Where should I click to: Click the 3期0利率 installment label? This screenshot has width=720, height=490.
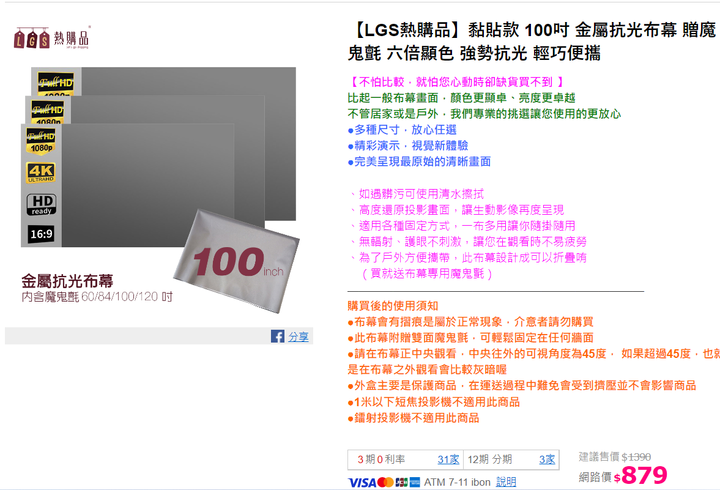click(x=381, y=460)
